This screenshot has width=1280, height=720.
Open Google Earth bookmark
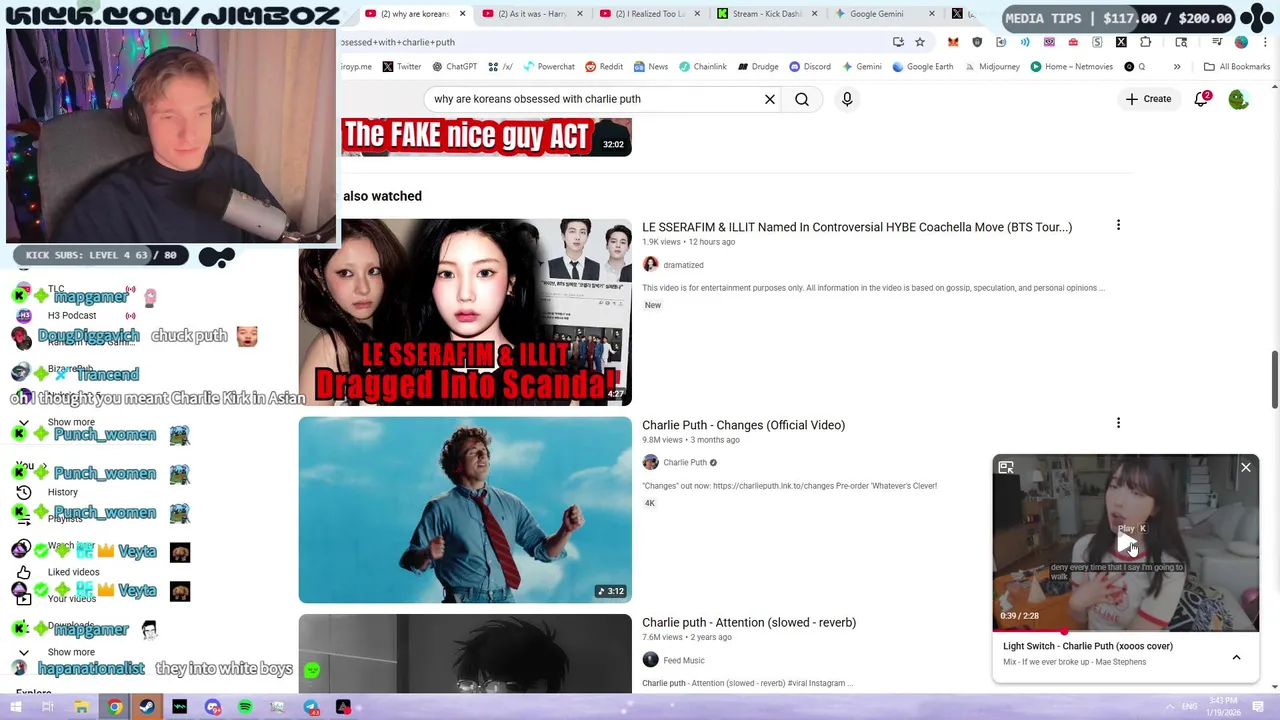(922, 67)
